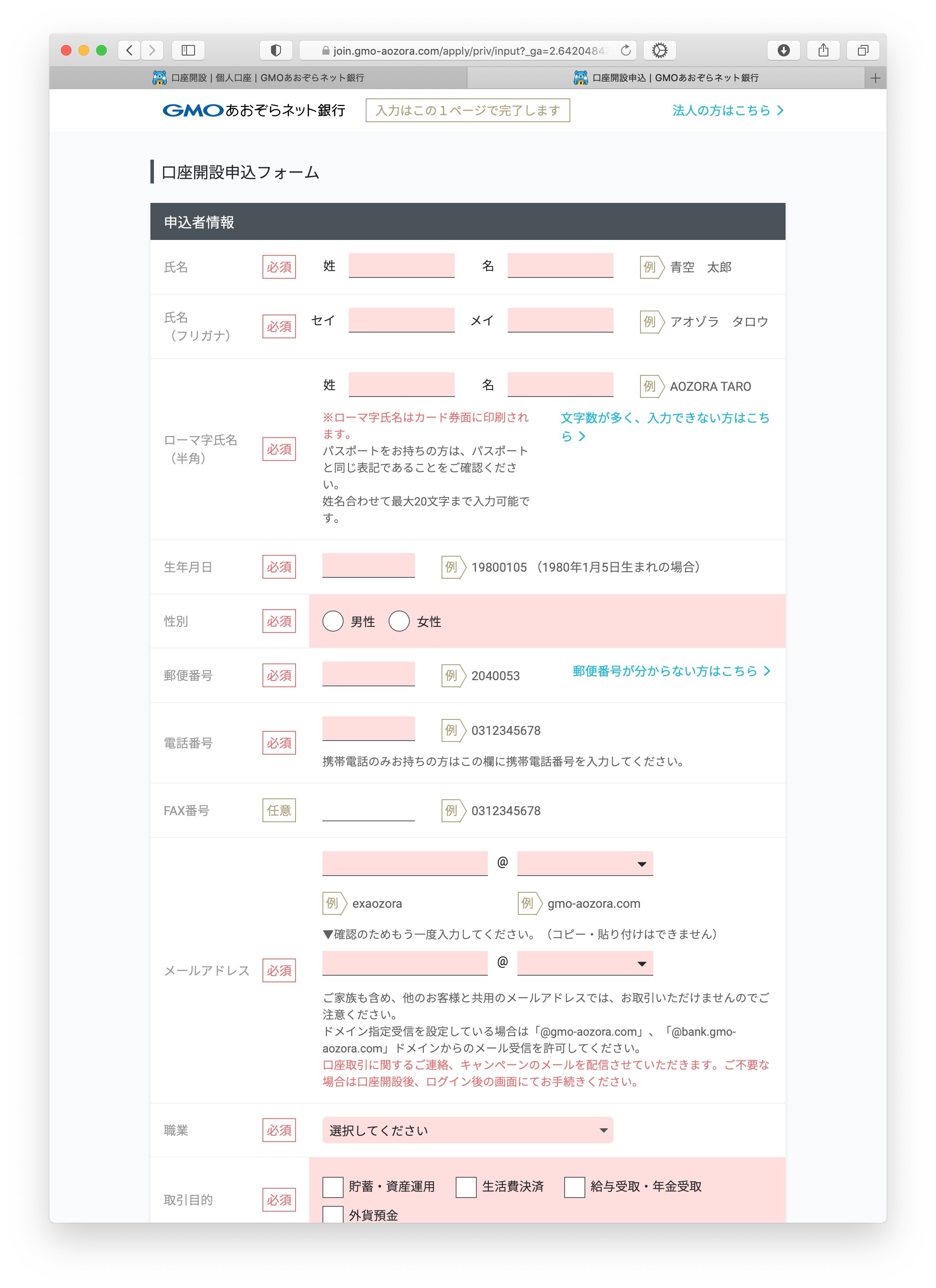Click the address bar URL field

pyautogui.click(x=468, y=50)
